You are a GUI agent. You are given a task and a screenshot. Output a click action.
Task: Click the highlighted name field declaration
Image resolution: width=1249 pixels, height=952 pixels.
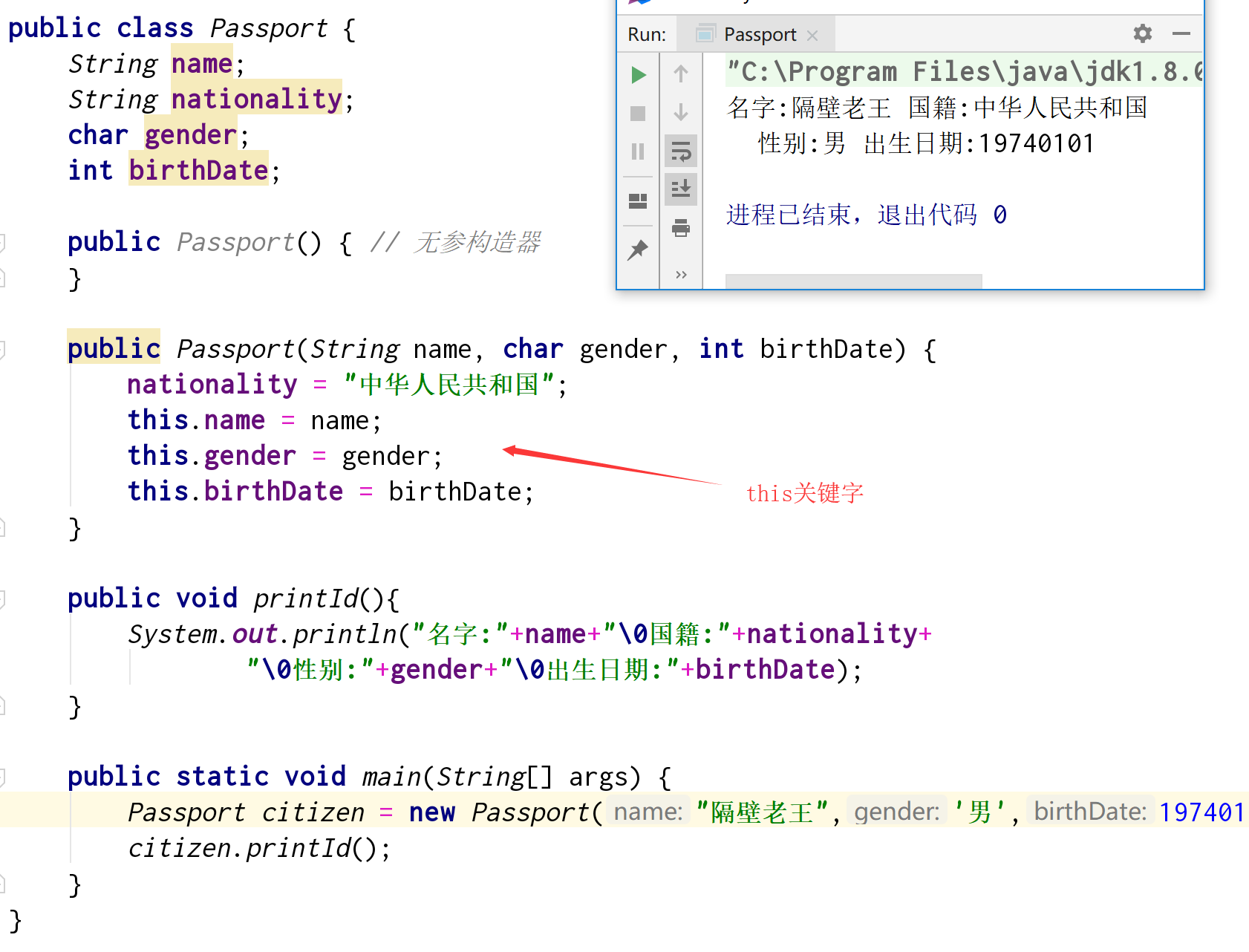[x=202, y=64]
